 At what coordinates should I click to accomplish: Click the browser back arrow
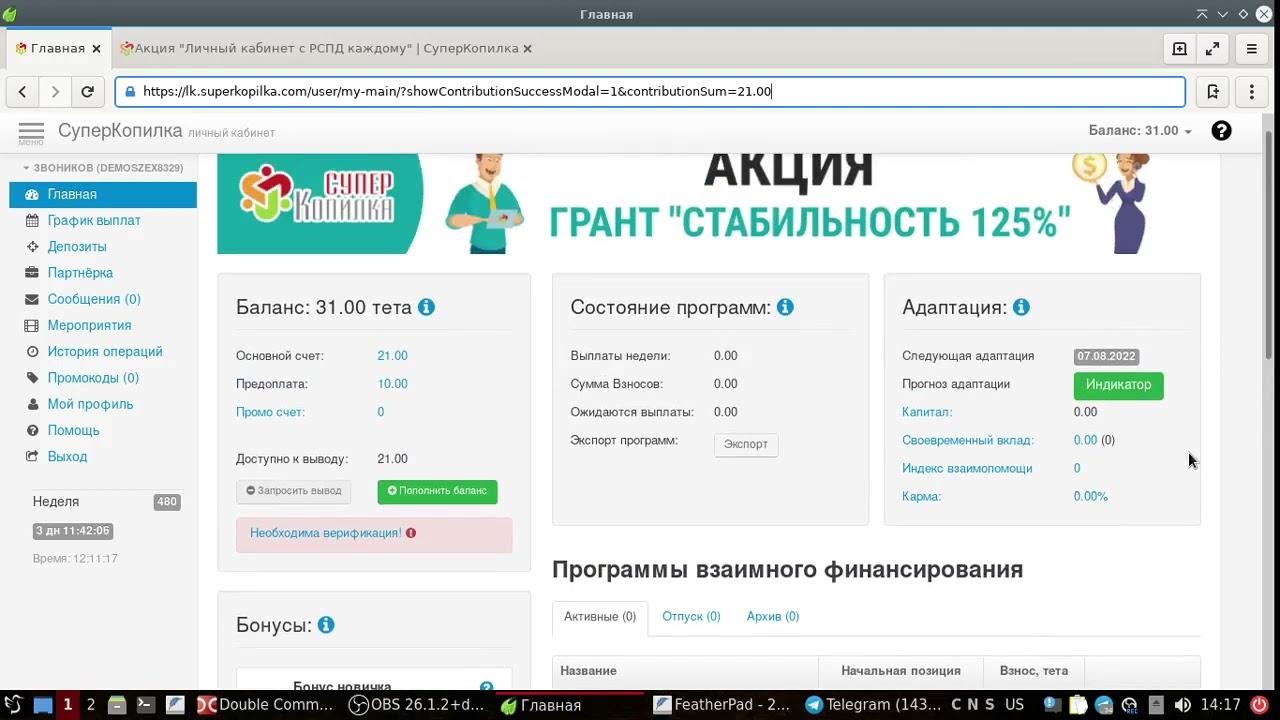coord(22,92)
